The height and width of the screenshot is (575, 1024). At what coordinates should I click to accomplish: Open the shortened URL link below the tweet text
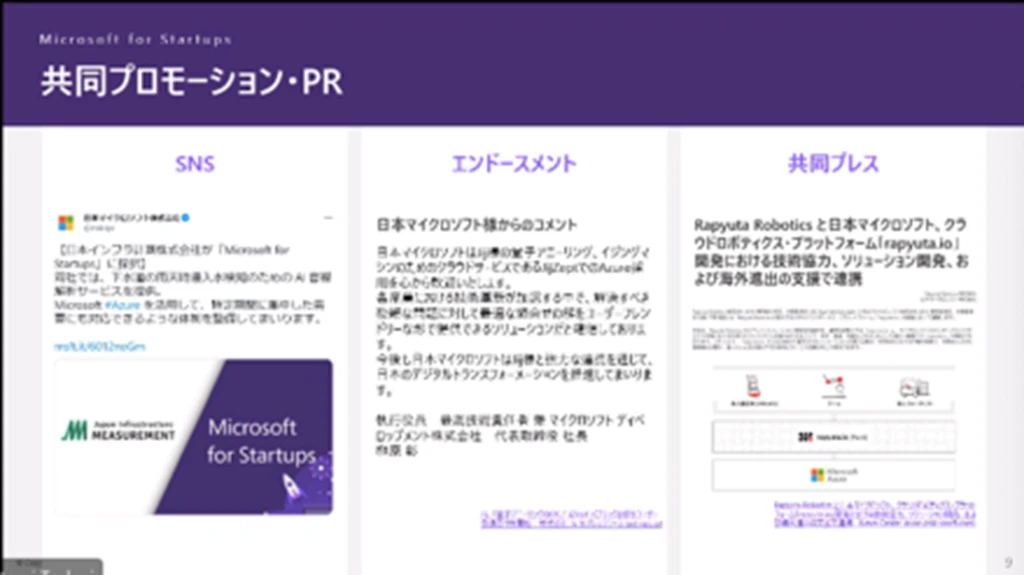click(x=99, y=346)
